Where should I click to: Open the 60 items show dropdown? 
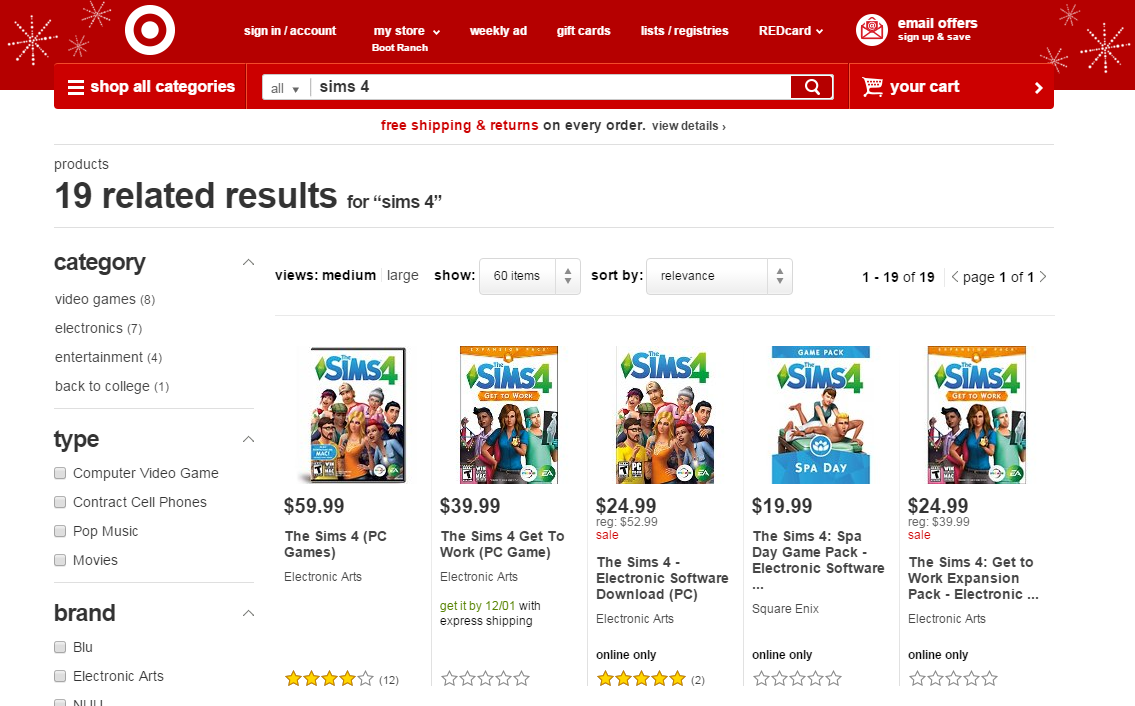coord(530,276)
